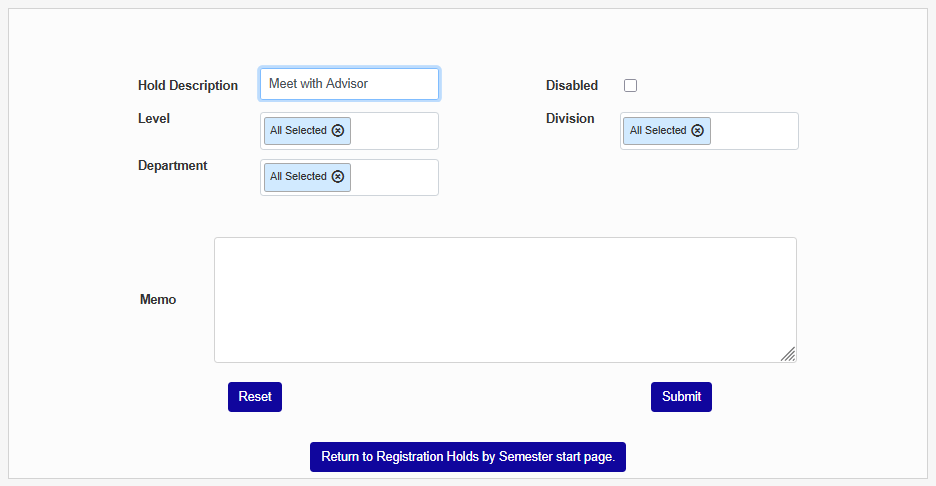This screenshot has width=936, height=486.
Task: Click the Division 'All Selected' chip
Action: pyautogui.click(x=658, y=130)
